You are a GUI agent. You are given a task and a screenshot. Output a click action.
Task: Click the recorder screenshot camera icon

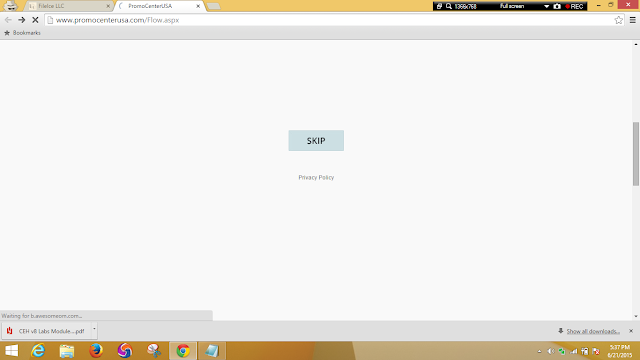click(557, 6)
